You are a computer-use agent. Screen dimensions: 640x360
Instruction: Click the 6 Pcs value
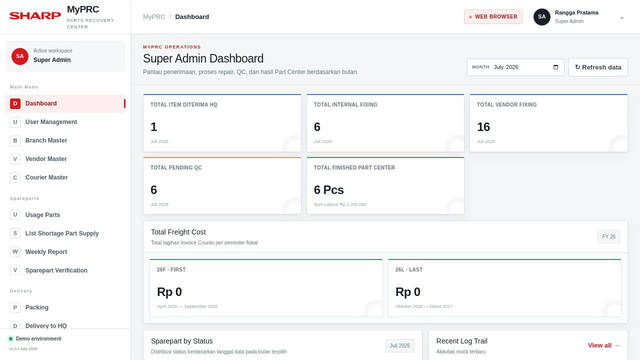[x=329, y=190]
